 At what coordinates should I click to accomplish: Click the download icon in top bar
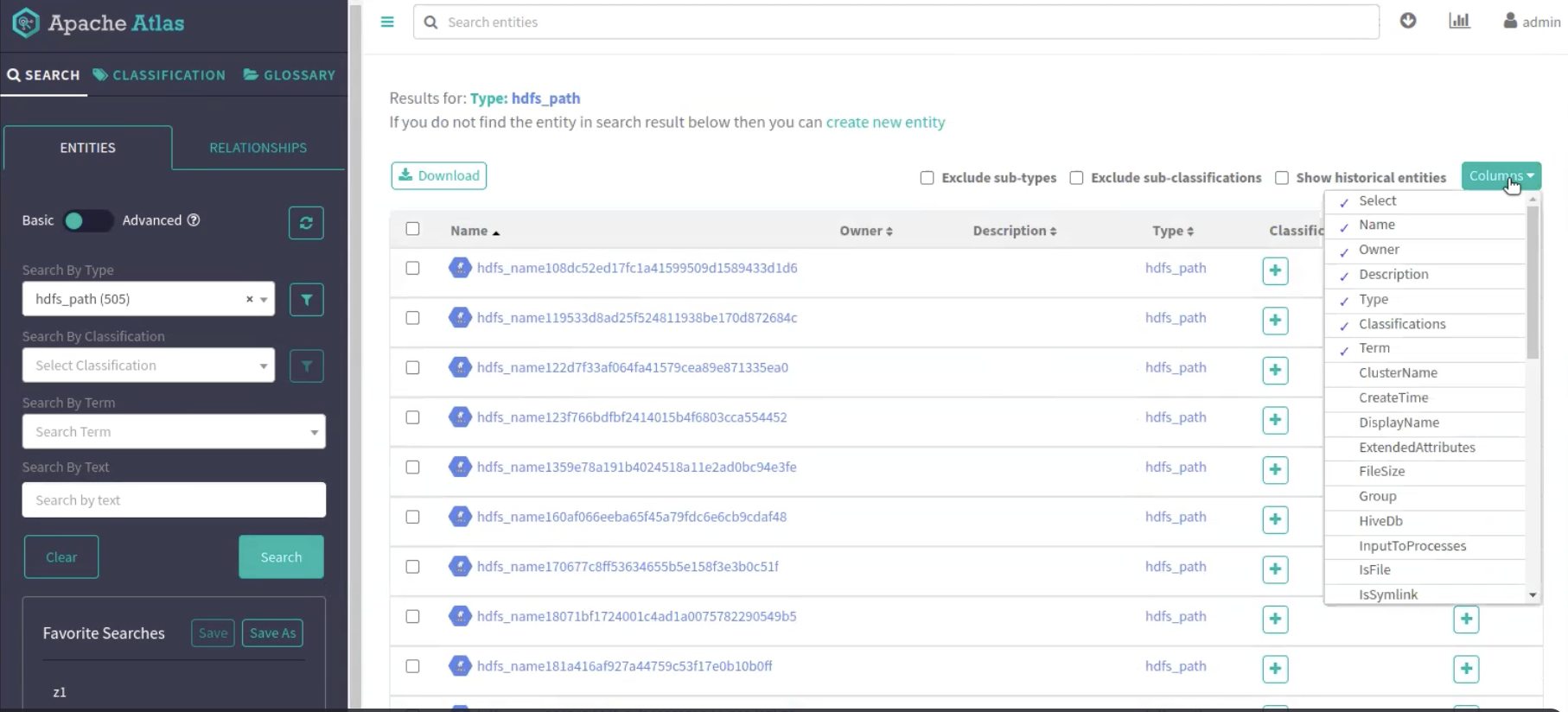tap(1408, 21)
